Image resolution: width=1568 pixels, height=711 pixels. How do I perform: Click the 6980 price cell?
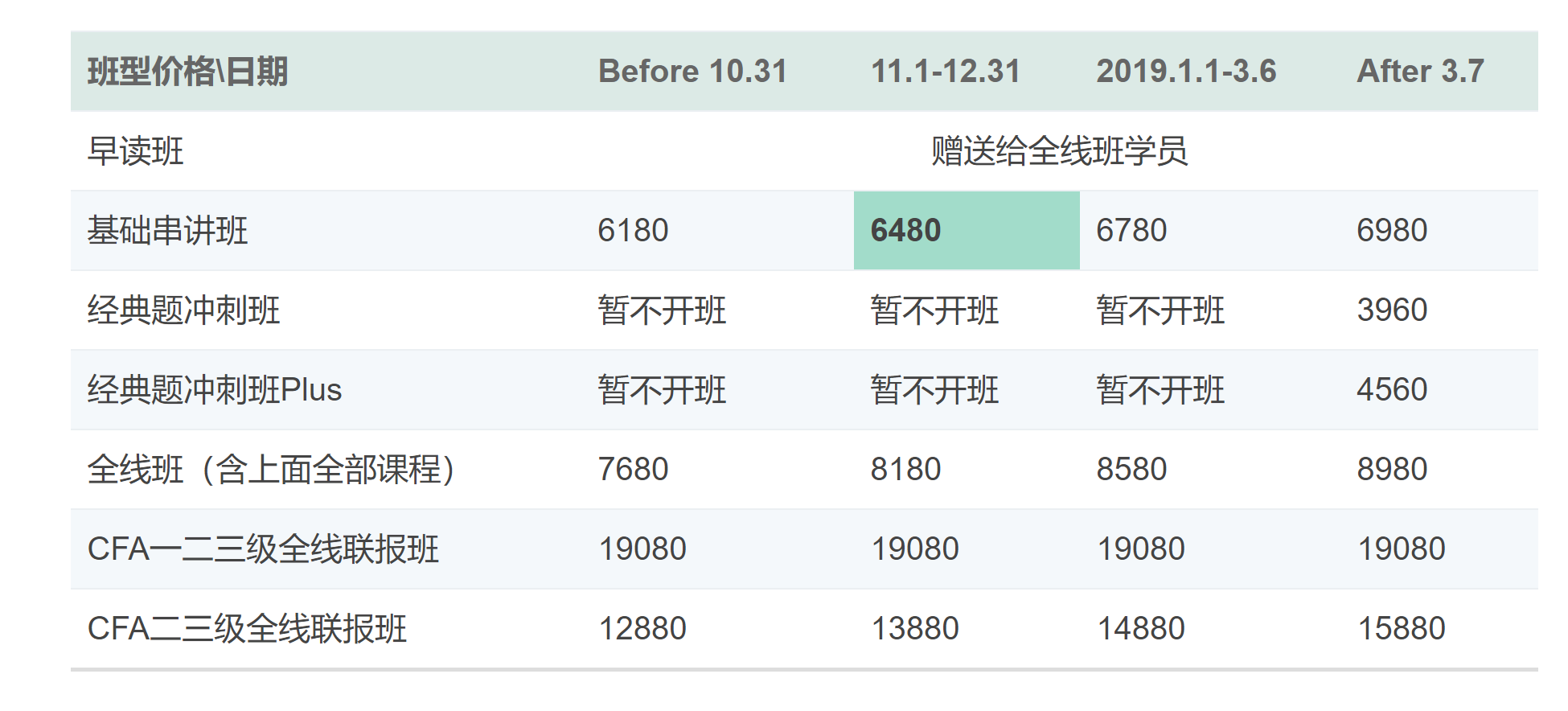click(x=1392, y=231)
